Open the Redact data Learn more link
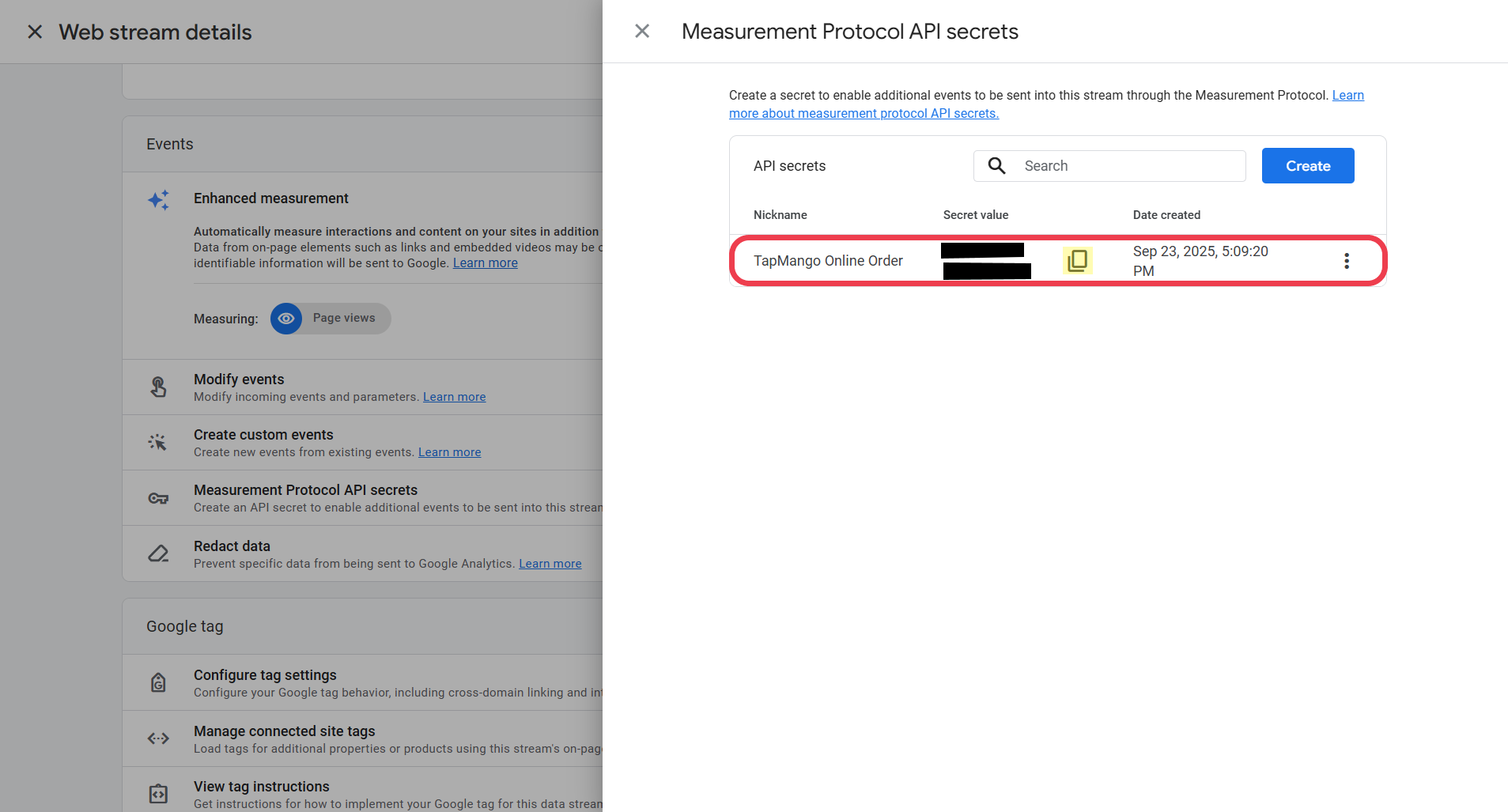 [x=550, y=564]
